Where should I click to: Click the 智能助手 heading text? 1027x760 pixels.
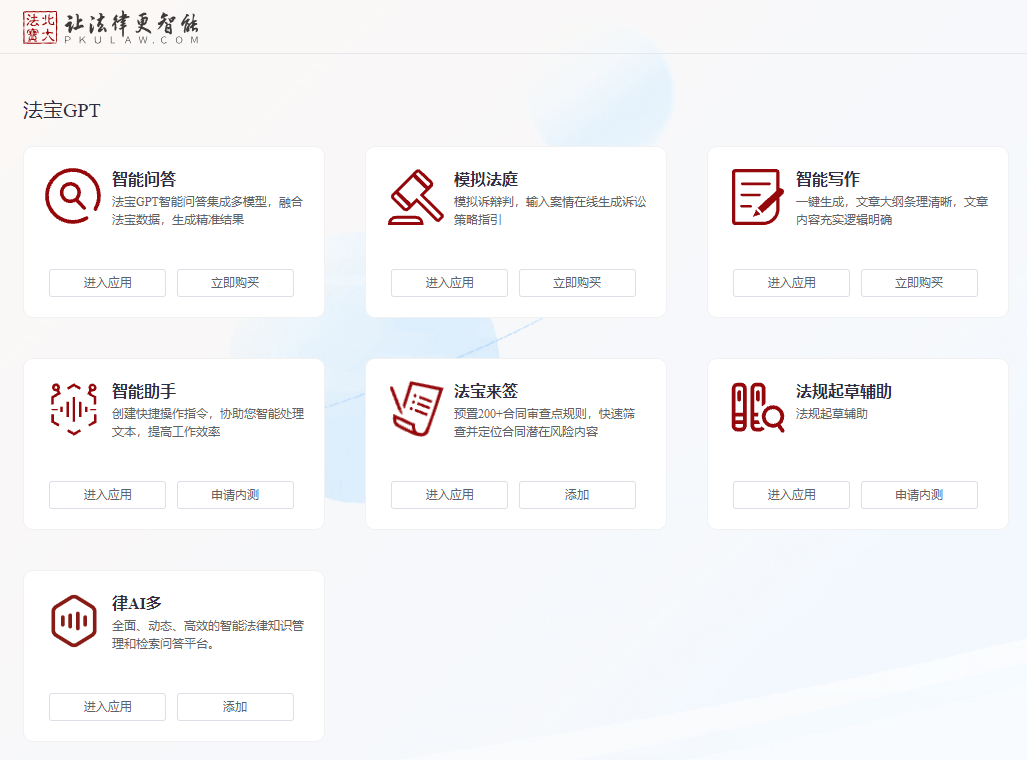coord(144,392)
